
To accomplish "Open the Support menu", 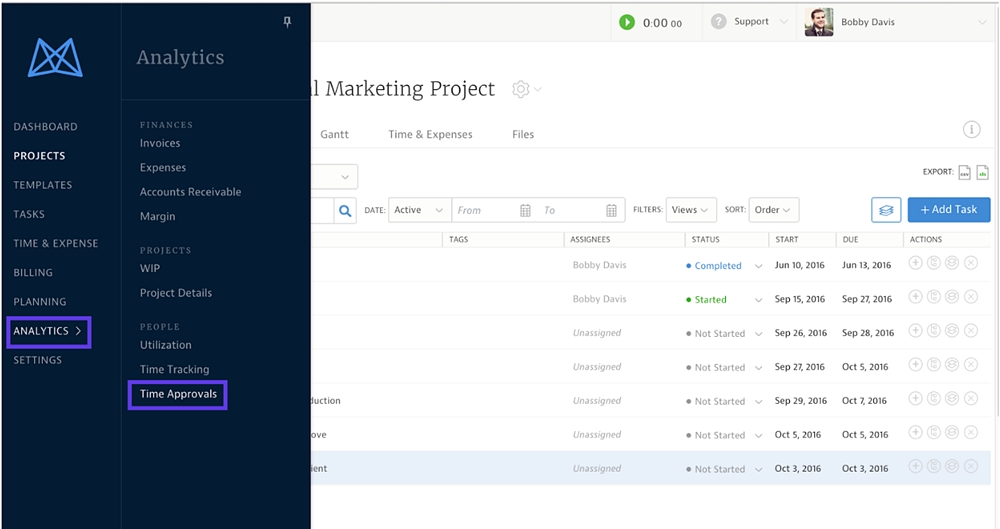I will tap(751, 22).
